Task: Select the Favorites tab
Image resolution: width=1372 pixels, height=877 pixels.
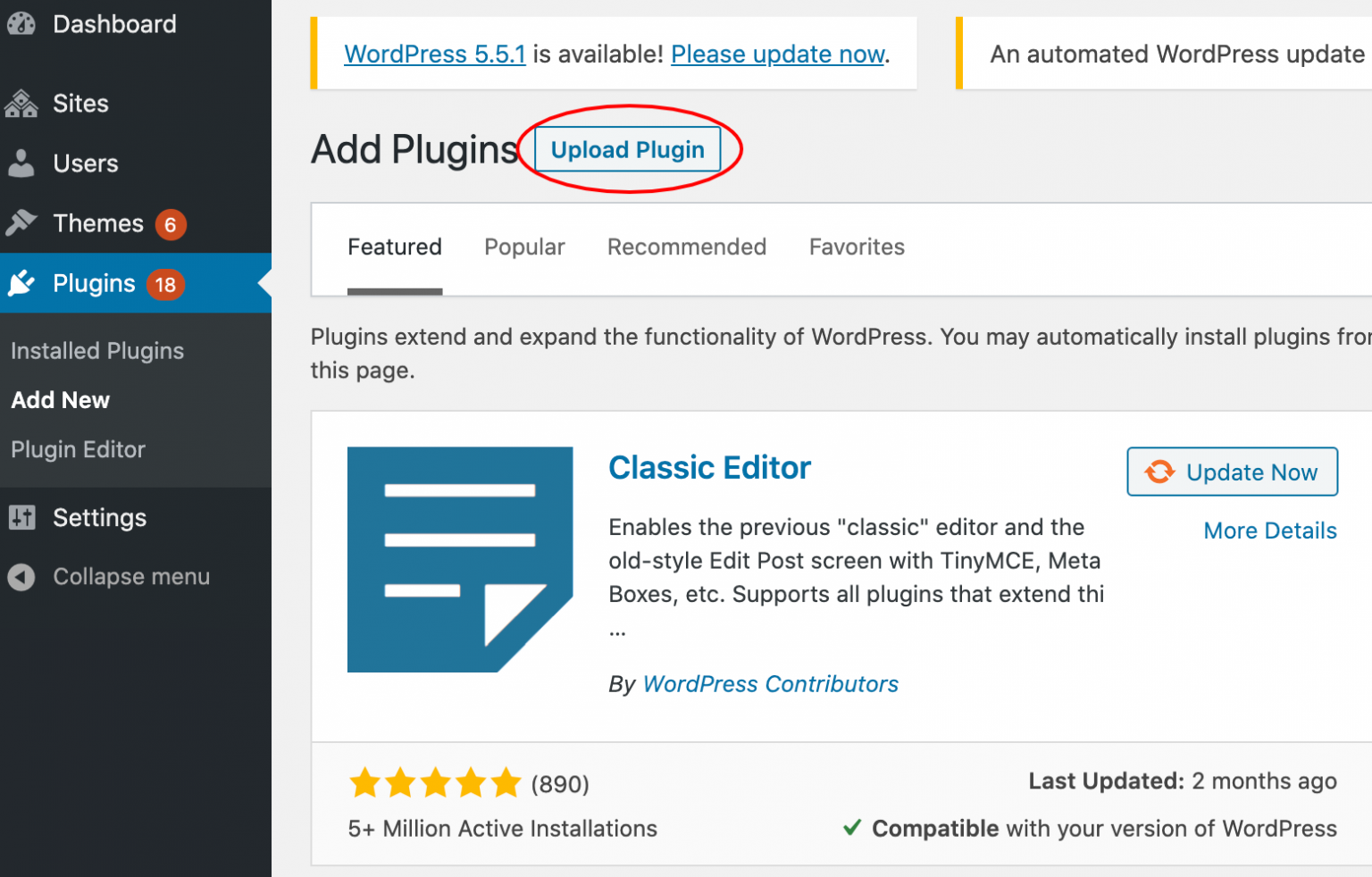Action: (x=857, y=247)
